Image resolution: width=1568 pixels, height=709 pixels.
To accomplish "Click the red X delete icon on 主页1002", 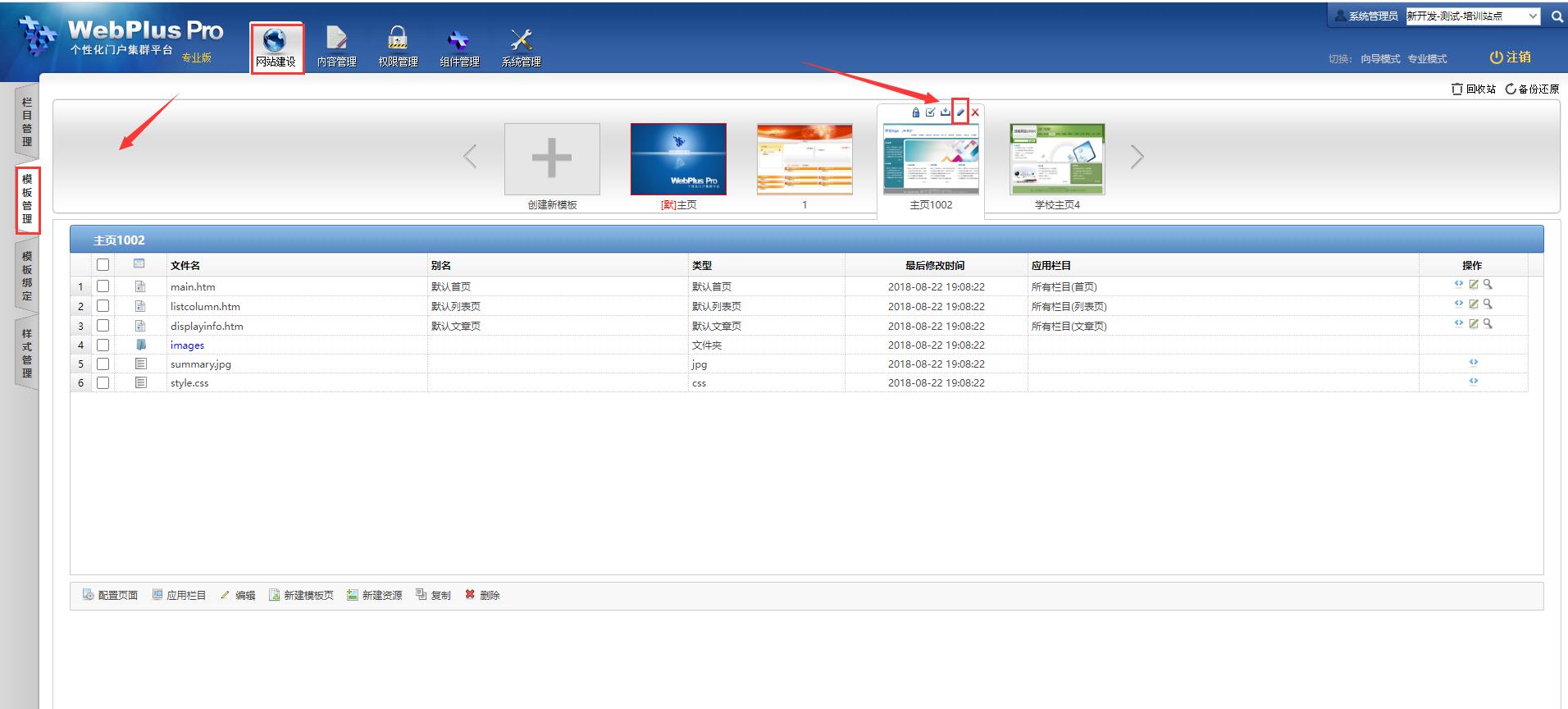I will [975, 112].
